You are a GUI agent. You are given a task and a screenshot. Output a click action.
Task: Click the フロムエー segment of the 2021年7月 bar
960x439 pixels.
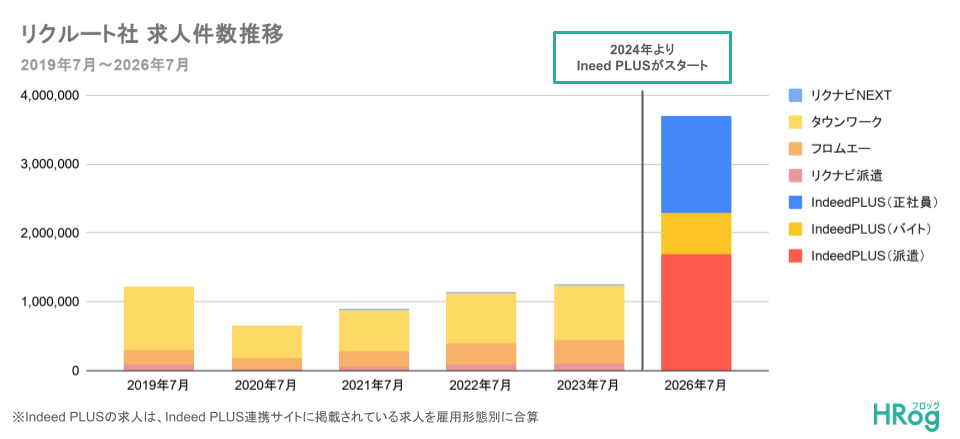(x=373, y=359)
